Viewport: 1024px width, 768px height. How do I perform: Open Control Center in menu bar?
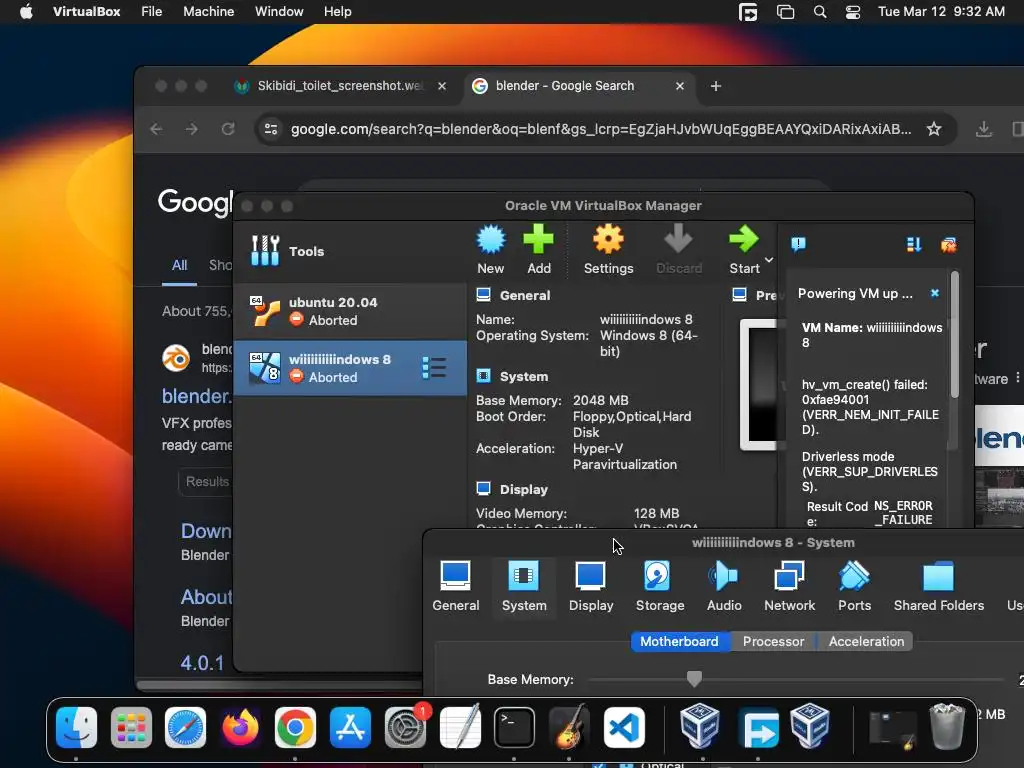point(852,12)
